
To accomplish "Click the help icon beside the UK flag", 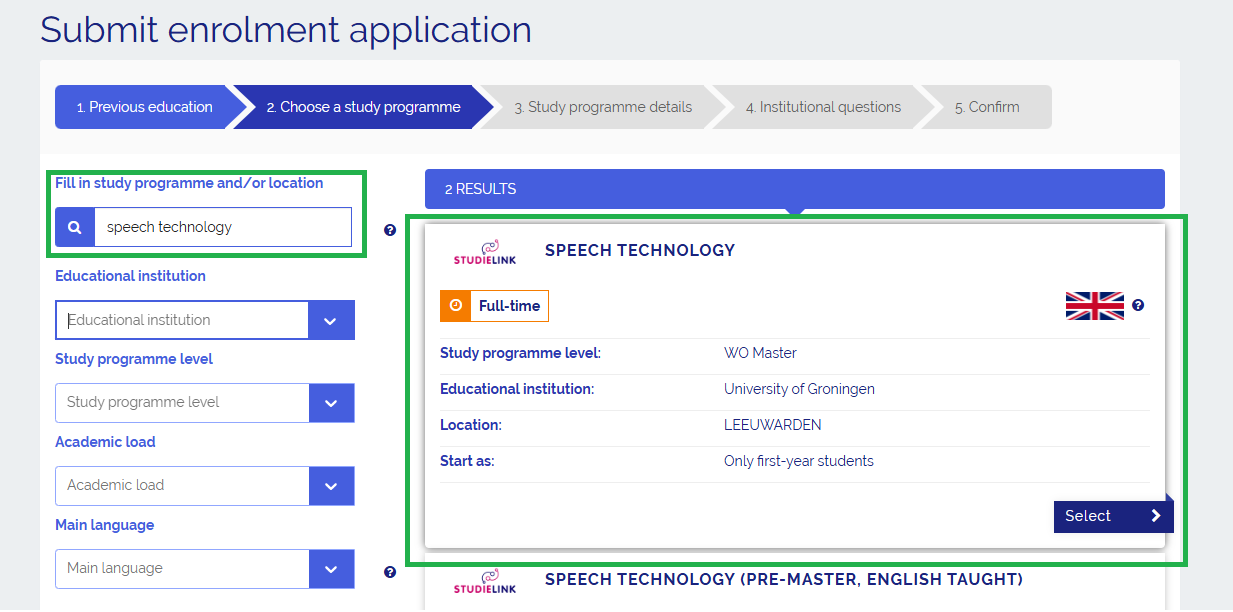I will tap(1138, 306).
